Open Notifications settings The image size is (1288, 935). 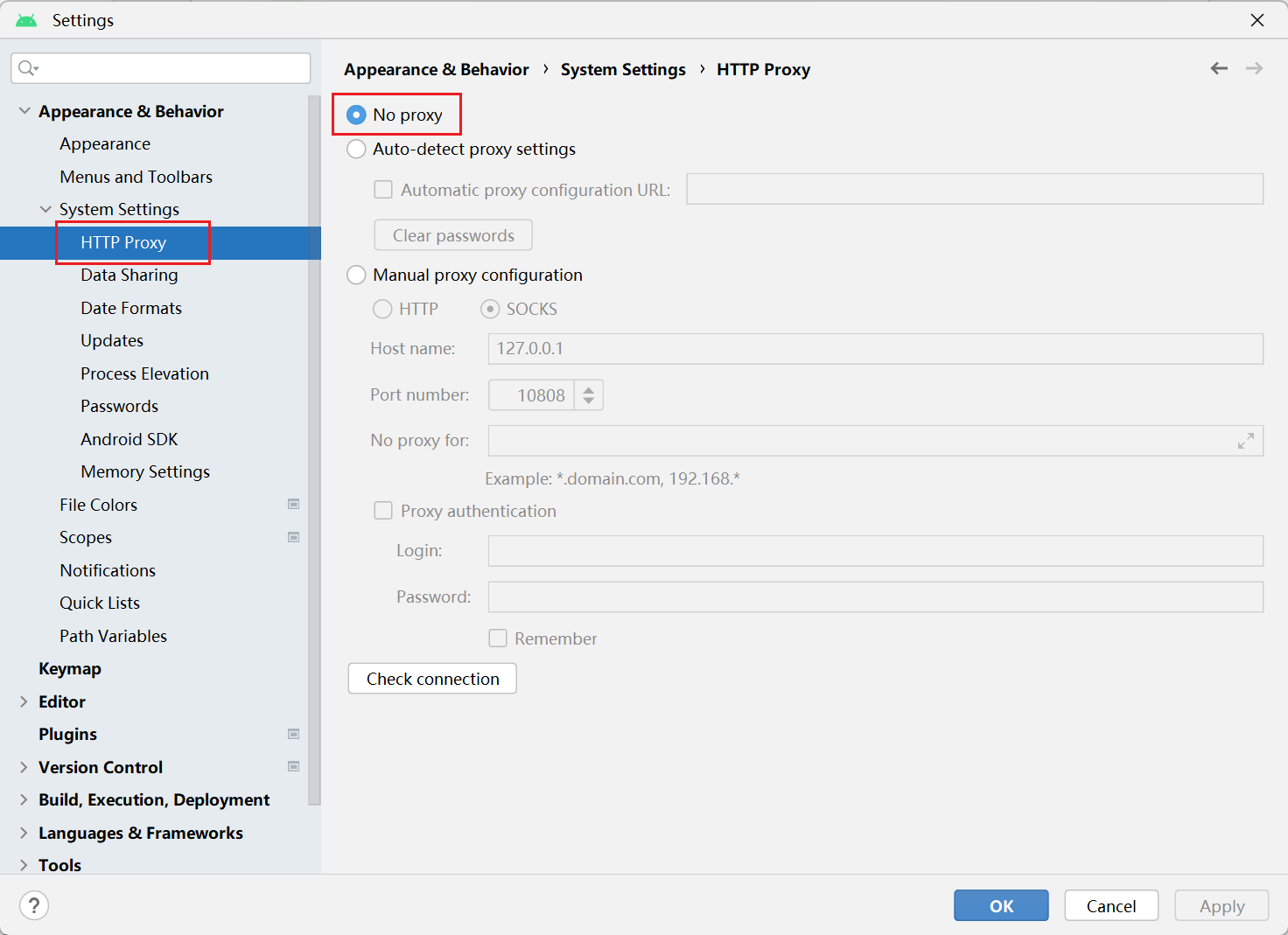(108, 570)
